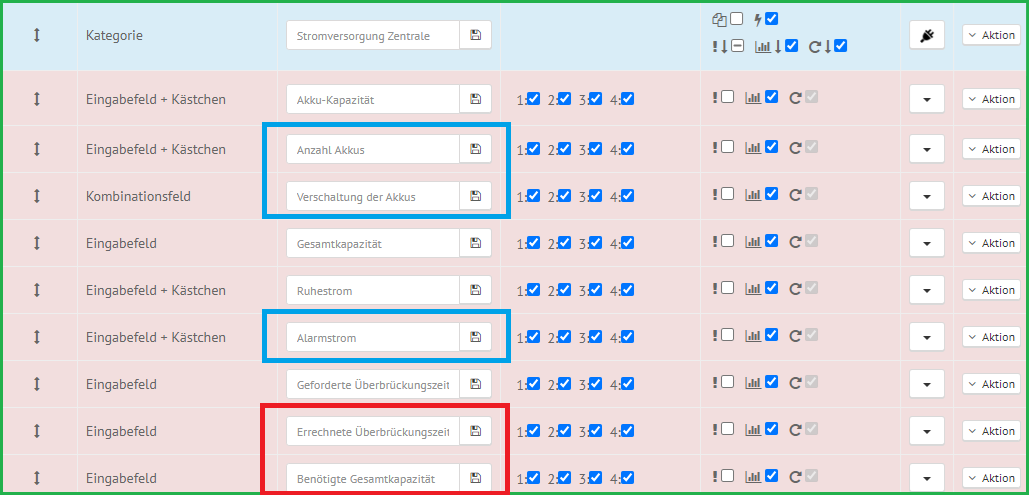The image size is (1029, 495).
Task: Enable exclamation checkbox in Errechnete Überbrückungszeit row
Action: [727, 429]
